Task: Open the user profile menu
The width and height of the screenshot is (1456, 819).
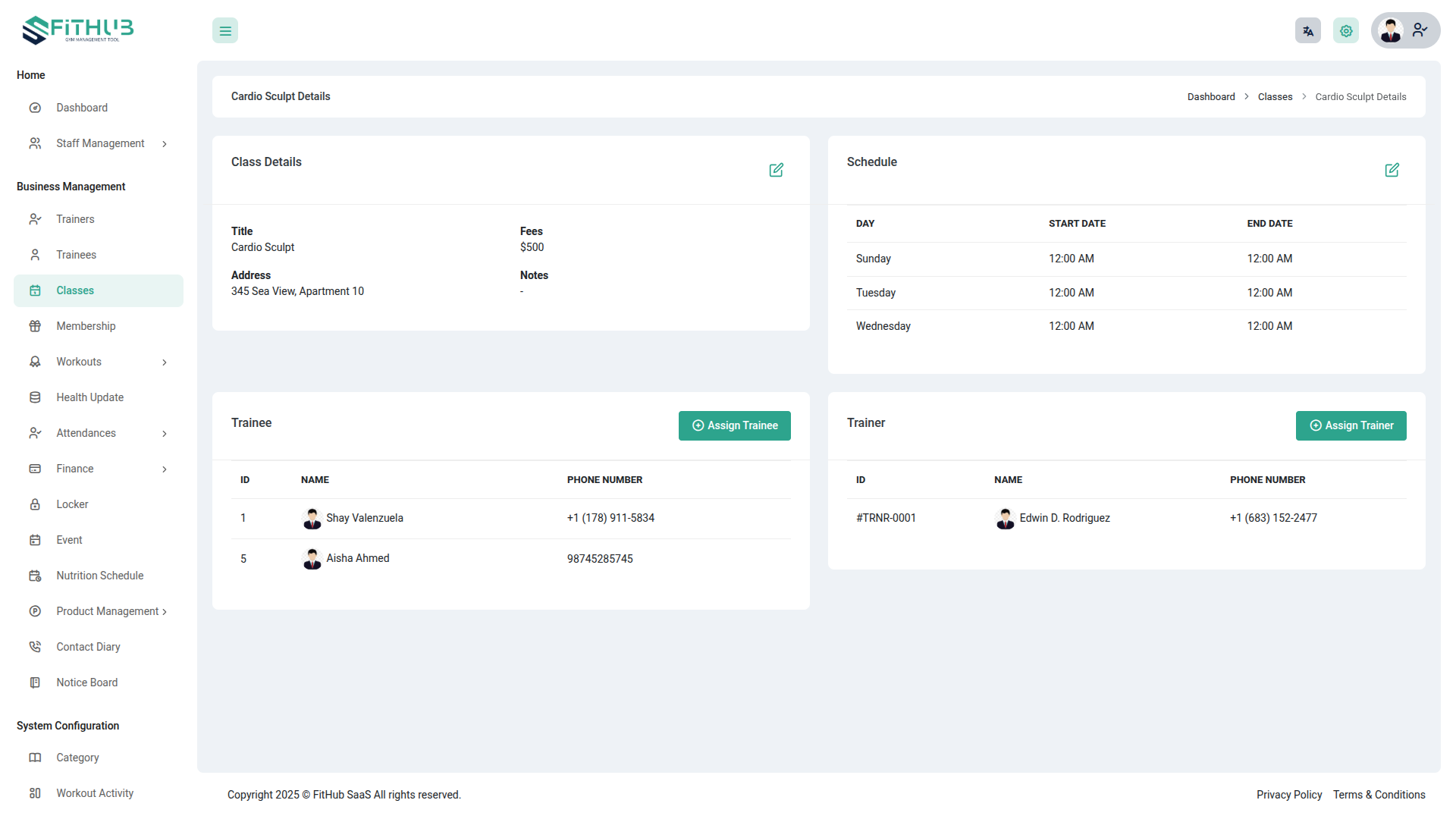Action: 1404,31
